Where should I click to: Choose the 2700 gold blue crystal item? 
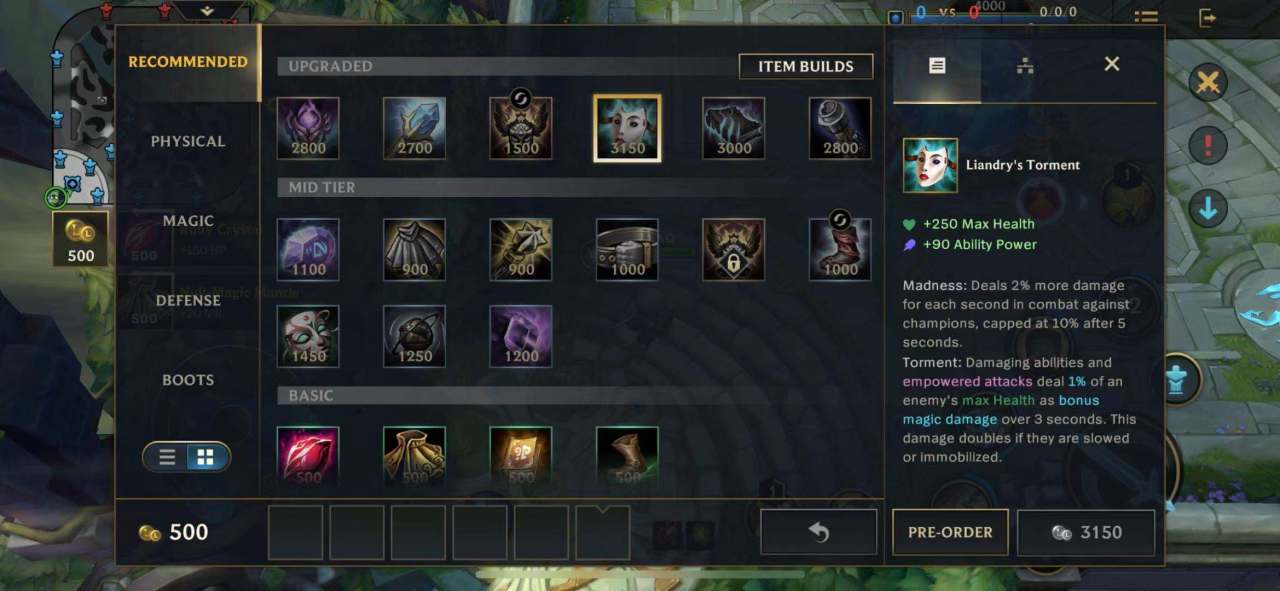coord(414,128)
